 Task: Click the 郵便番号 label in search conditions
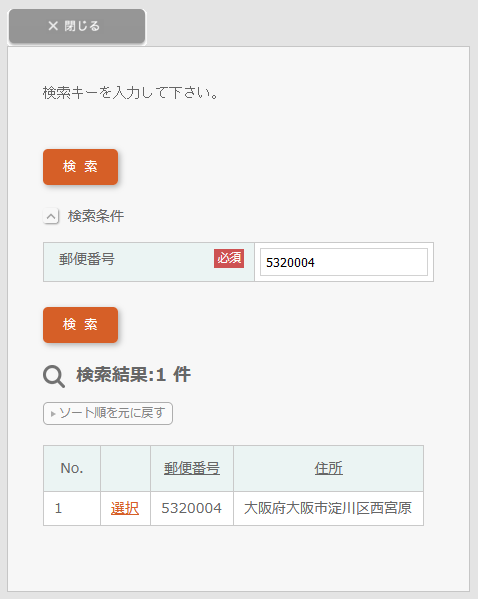[87, 259]
